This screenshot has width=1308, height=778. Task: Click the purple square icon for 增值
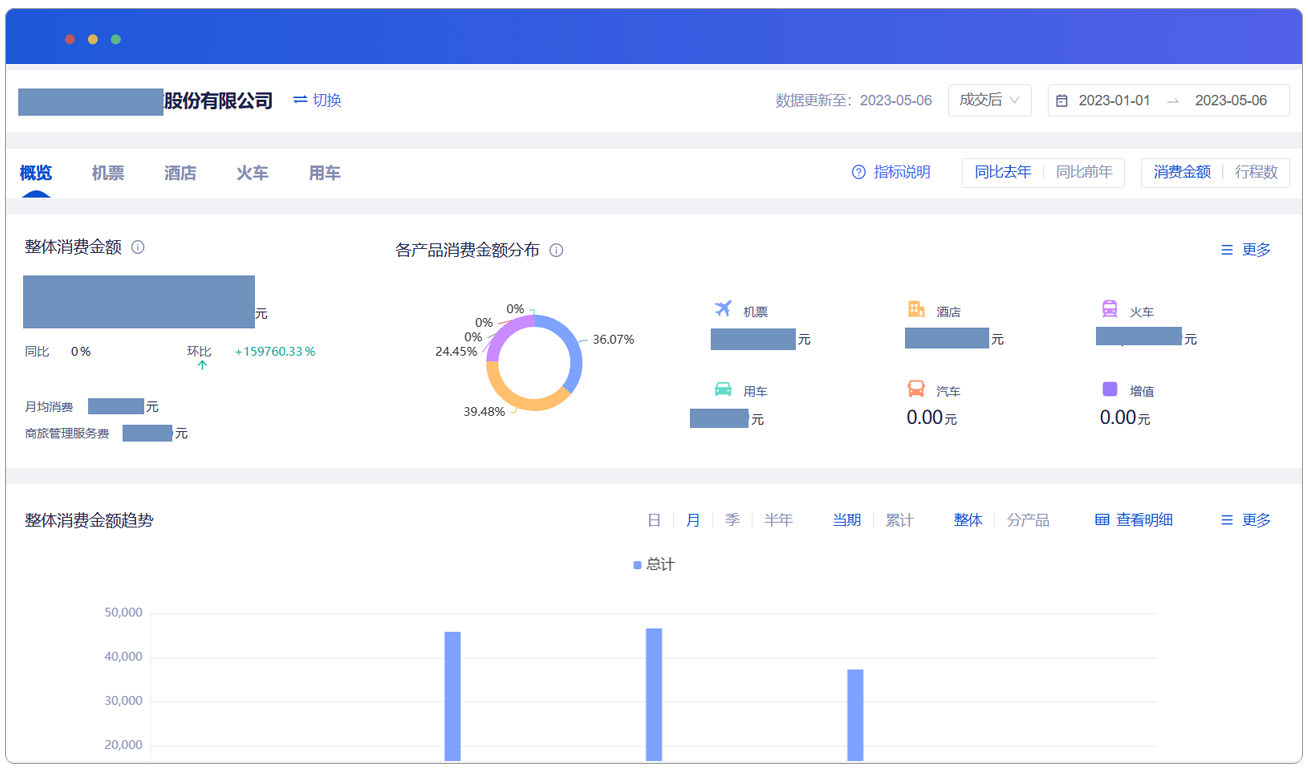1110,389
